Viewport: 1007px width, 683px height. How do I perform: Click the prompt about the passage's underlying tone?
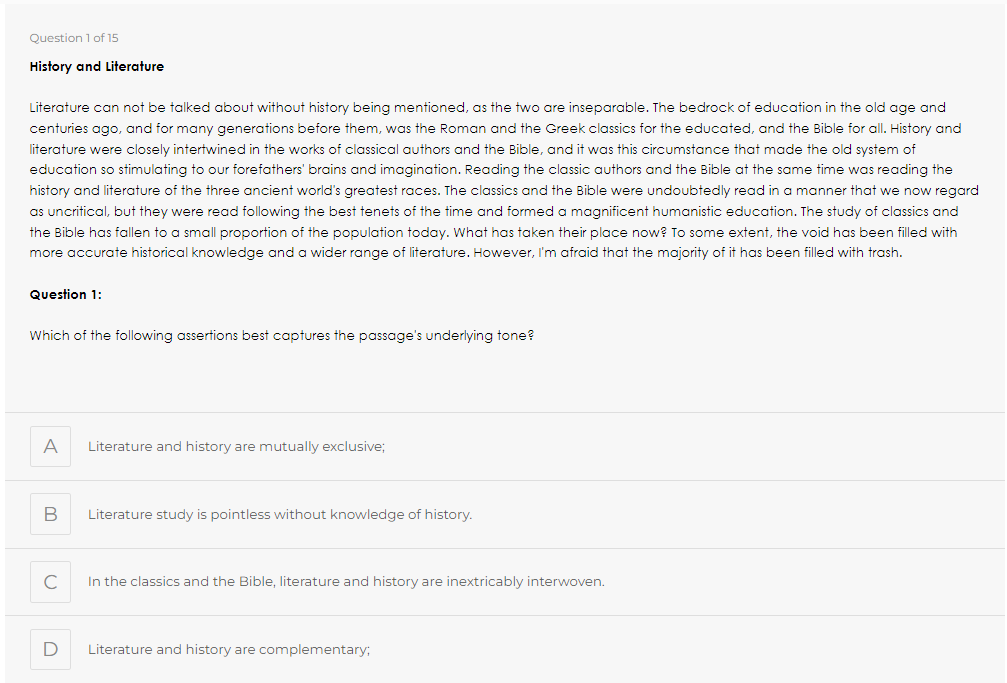pos(281,336)
